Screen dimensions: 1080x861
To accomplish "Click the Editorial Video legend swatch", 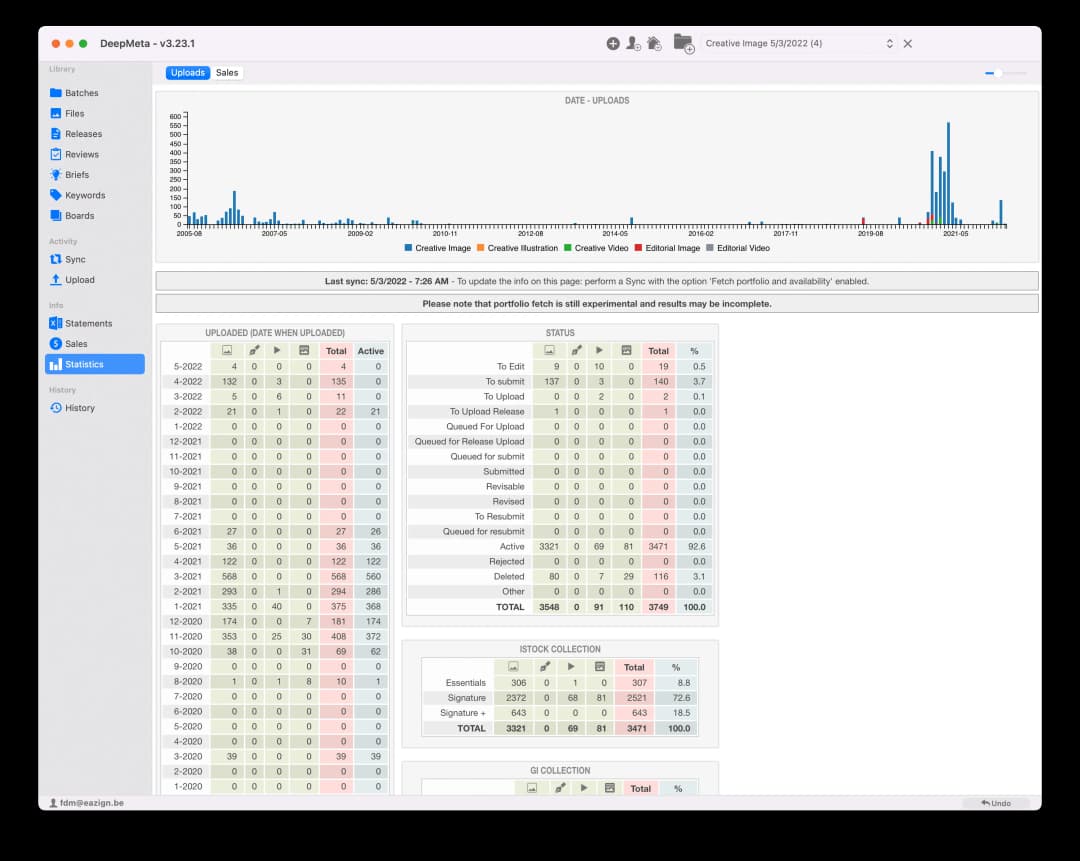I will tap(710, 248).
